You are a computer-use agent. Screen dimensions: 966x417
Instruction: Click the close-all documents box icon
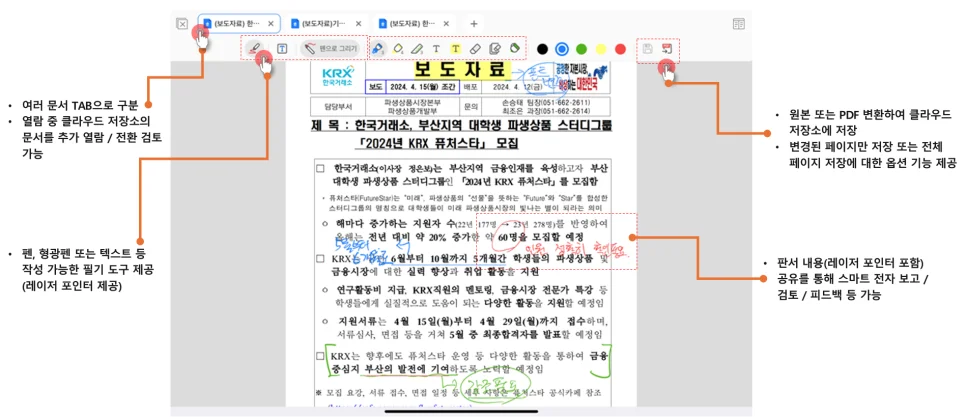[182, 24]
